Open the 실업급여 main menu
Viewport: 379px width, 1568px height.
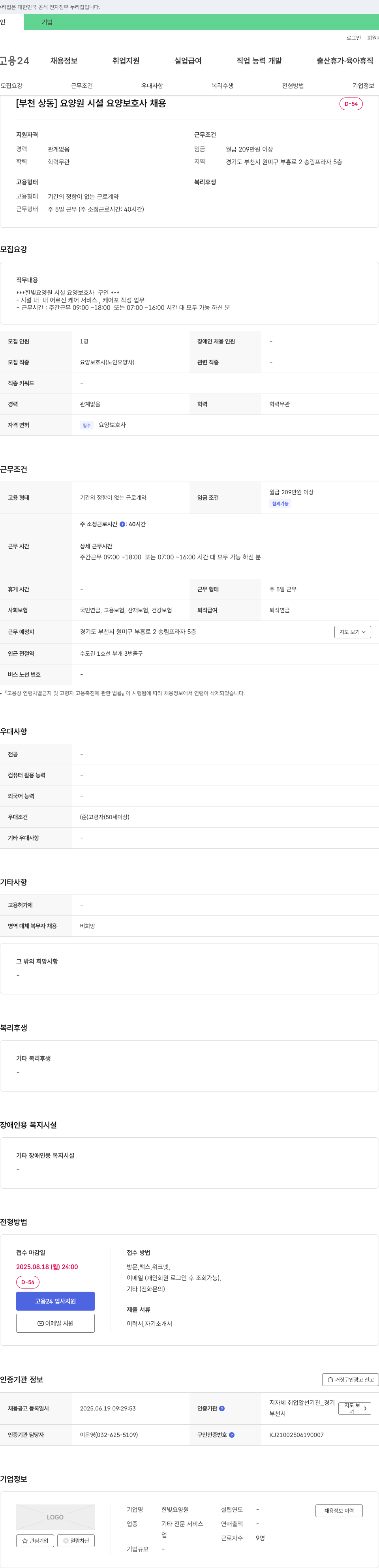coord(188,61)
